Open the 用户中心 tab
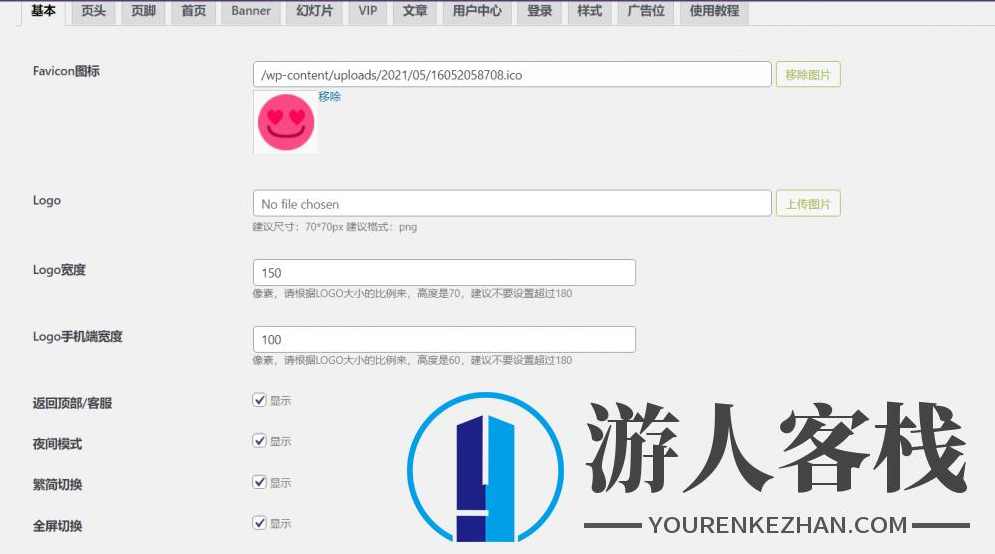This screenshot has width=995, height=554. [477, 11]
